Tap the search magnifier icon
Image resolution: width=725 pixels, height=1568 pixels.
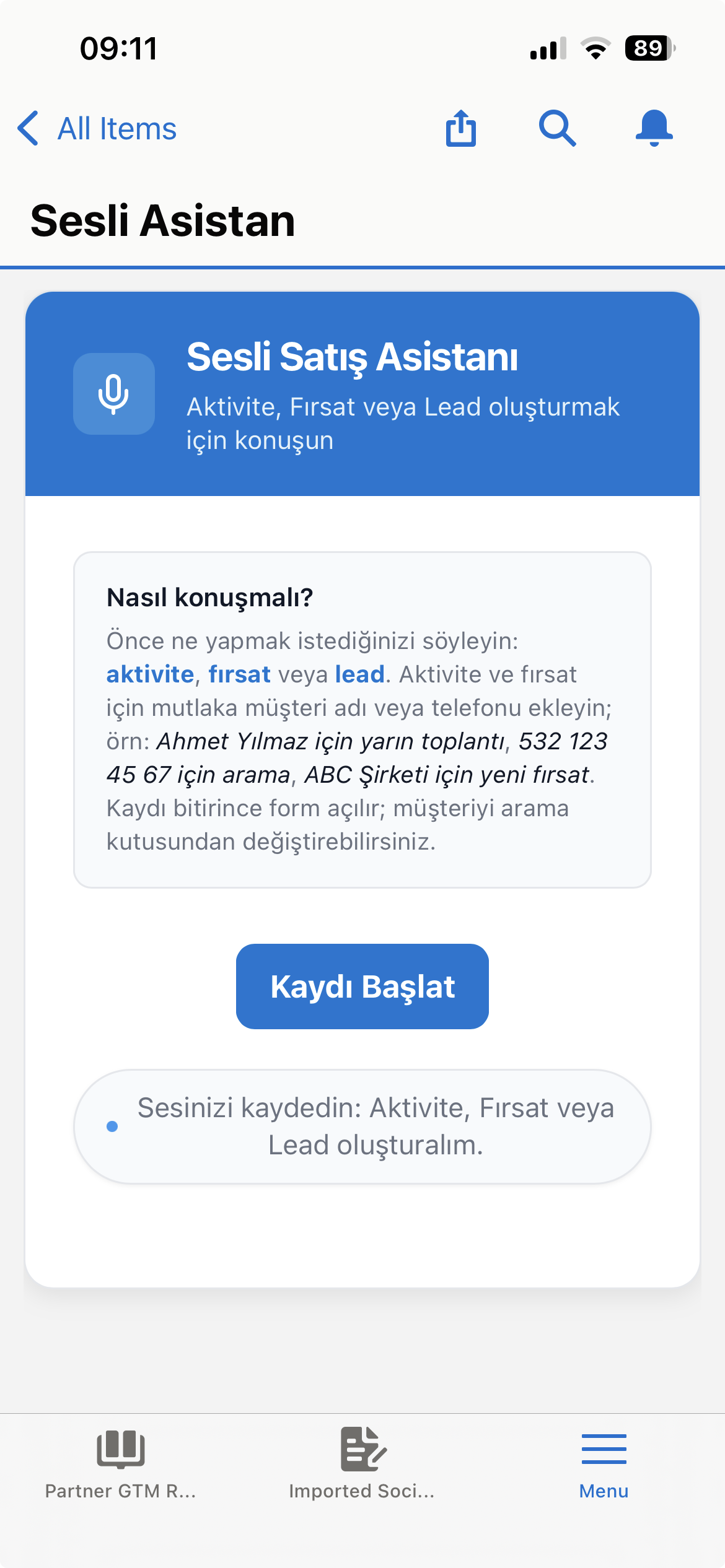click(557, 128)
